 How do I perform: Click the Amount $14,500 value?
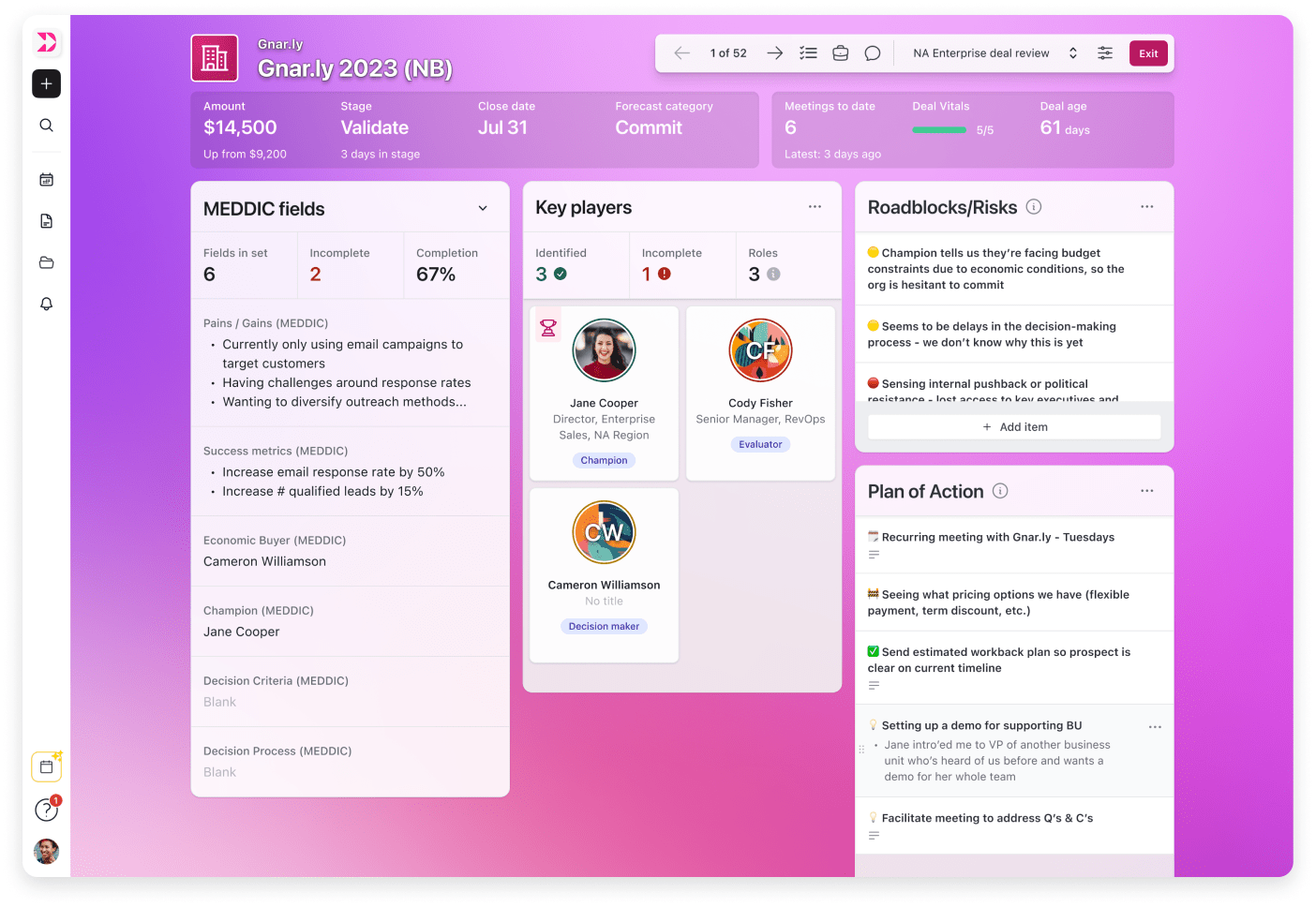click(240, 127)
